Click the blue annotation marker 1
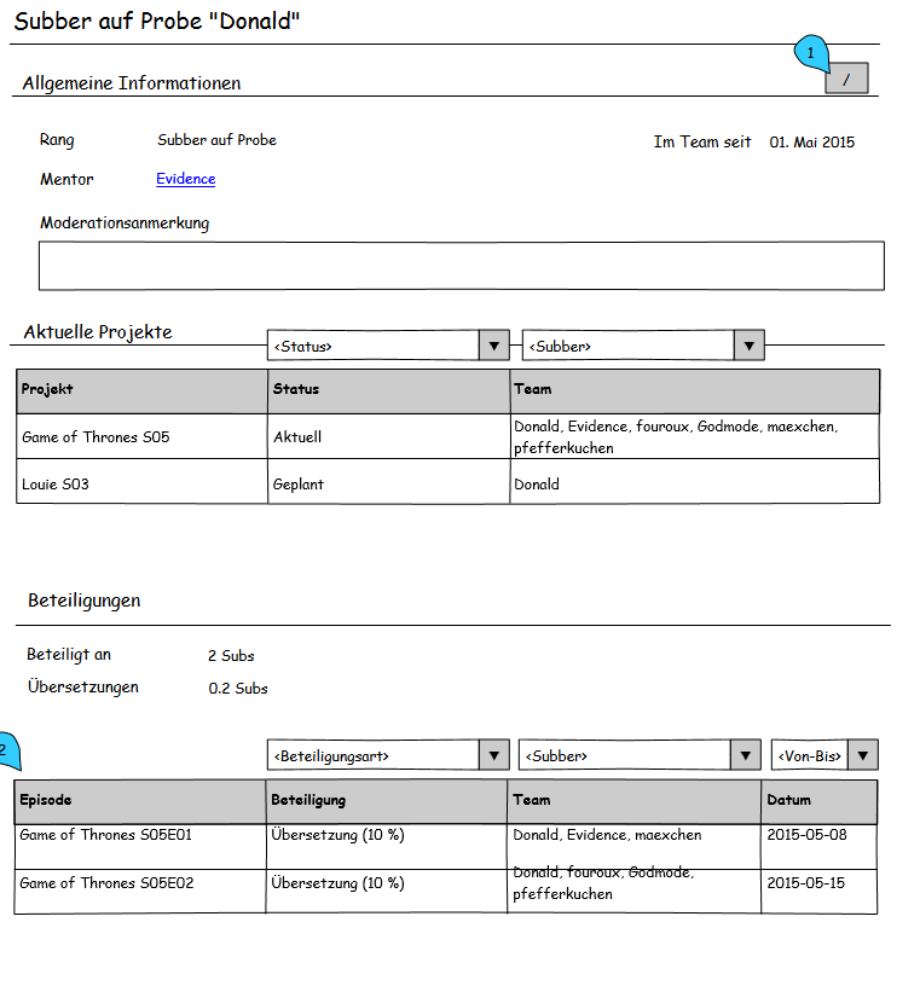 (811, 53)
